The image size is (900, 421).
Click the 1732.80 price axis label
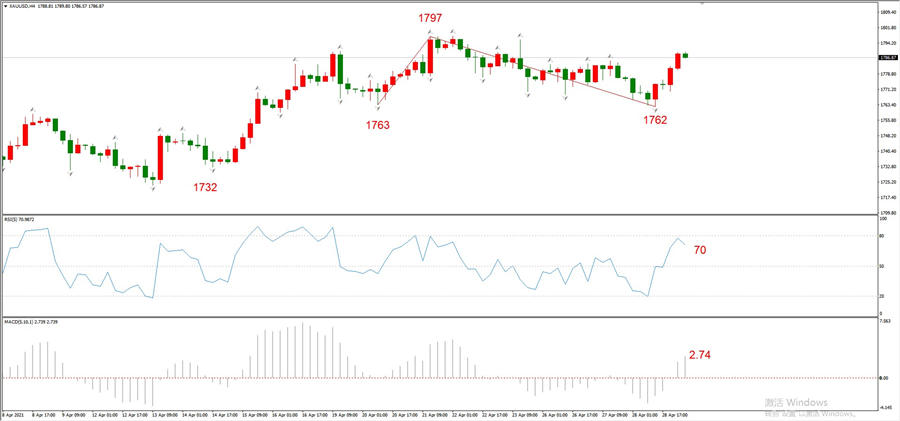(x=887, y=167)
